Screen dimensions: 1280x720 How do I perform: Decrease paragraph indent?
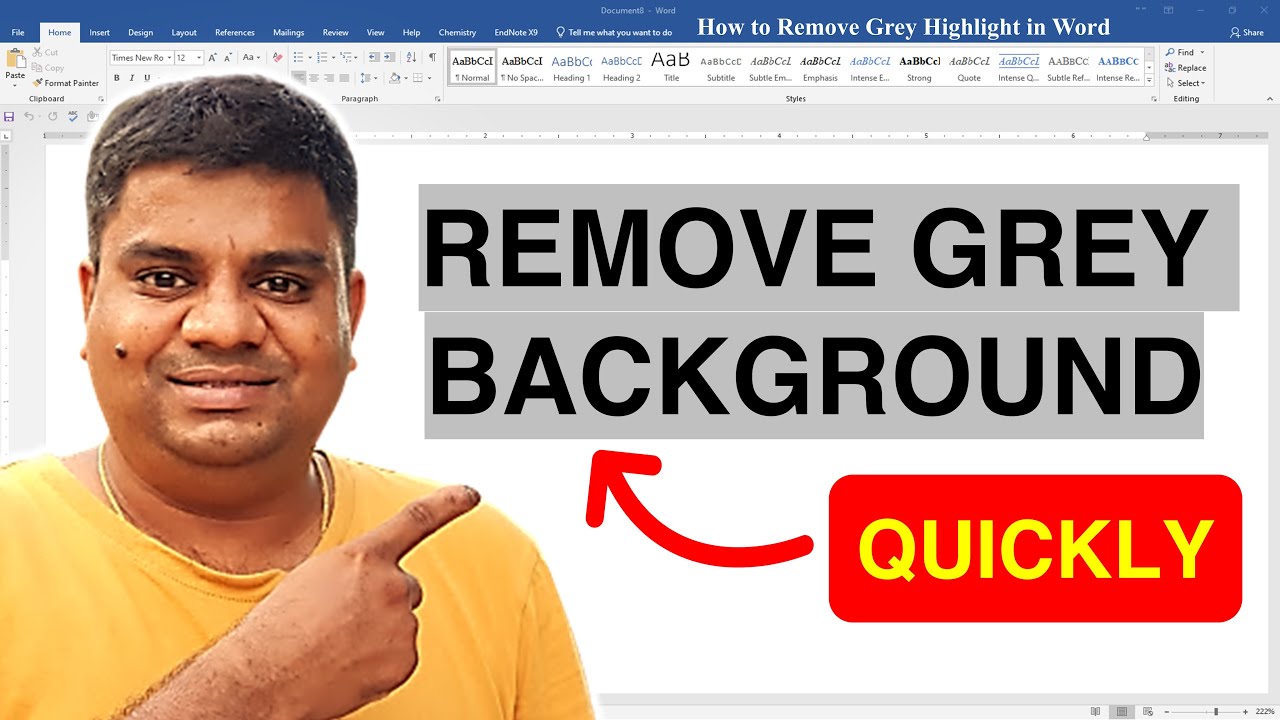[x=373, y=58]
